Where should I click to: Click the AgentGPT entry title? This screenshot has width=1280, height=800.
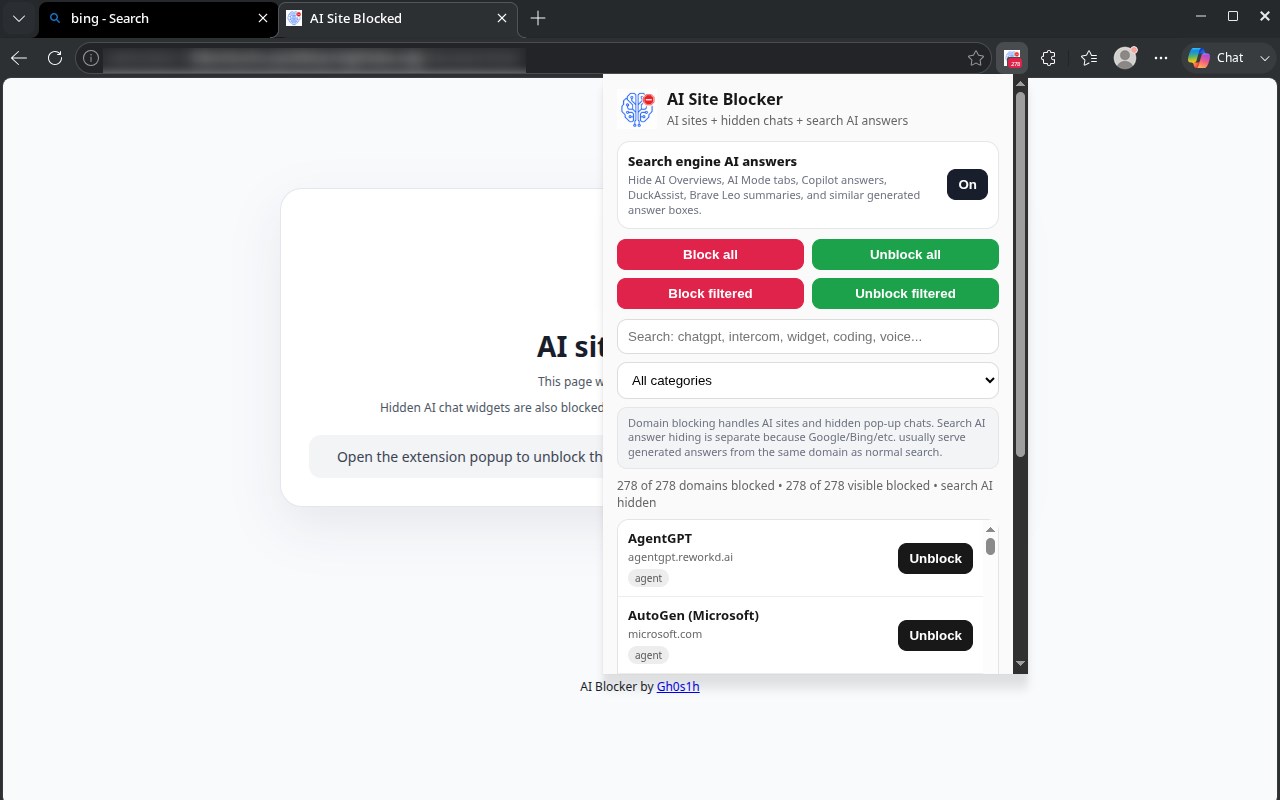[x=660, y=539]
